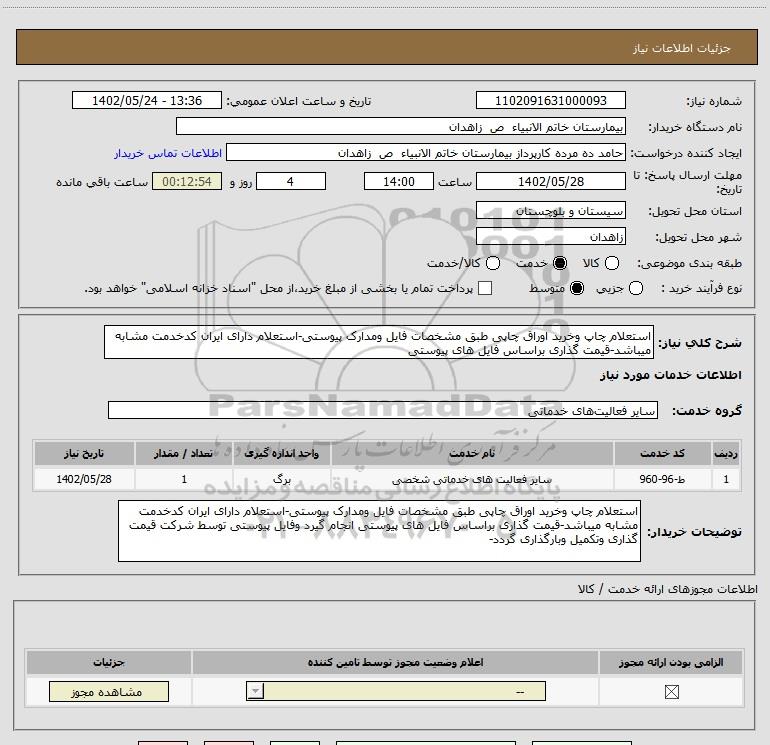Click the الزامی بودن ارائه مجوز header
Image resolution: width=770 pixels, height=745 pixels.
[x=671, y=662]
